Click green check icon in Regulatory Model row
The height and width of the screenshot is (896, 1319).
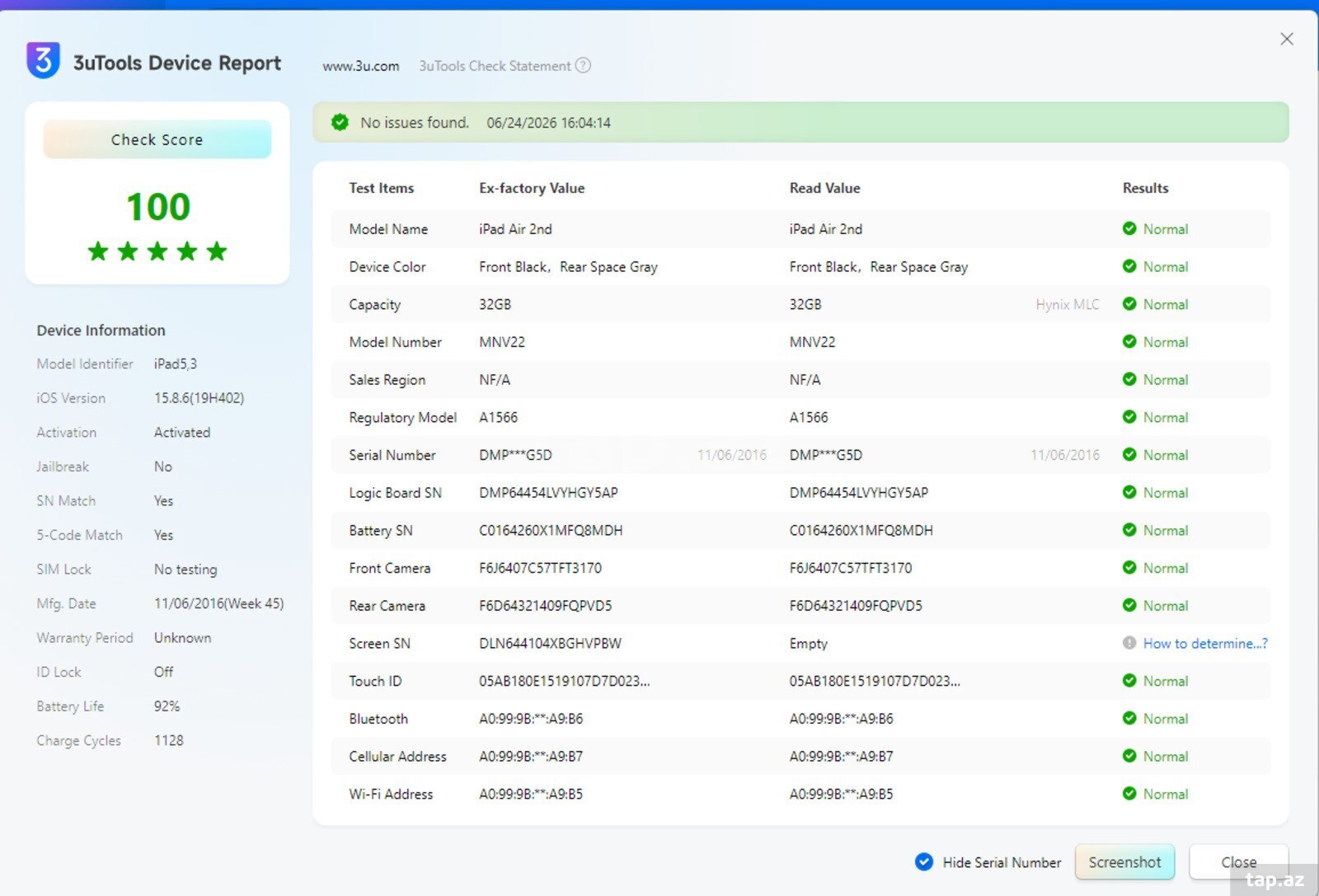pyautogui.click(x=1129, y=417)
